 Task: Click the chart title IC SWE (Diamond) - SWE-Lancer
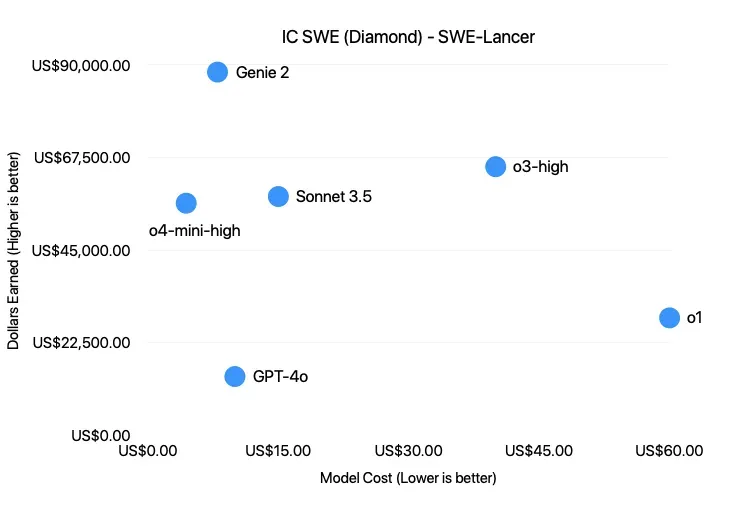click(x=408, y=38)
